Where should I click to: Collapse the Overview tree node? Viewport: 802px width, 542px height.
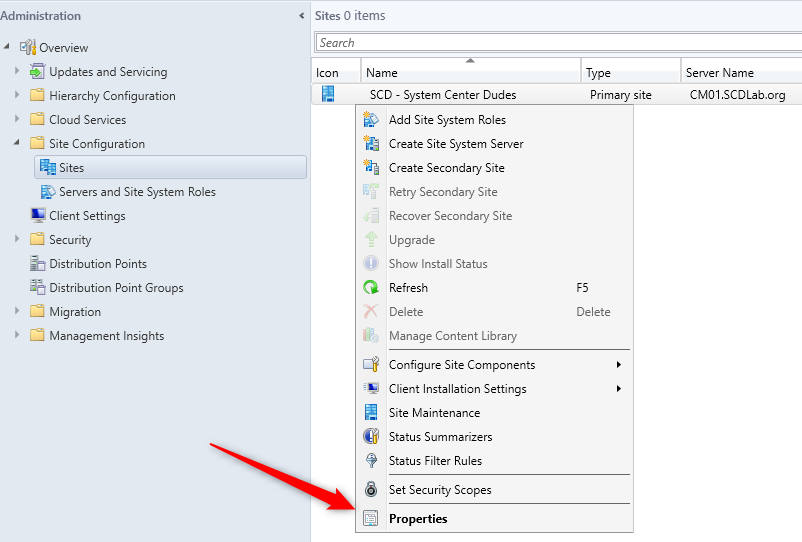pos(7,47)
